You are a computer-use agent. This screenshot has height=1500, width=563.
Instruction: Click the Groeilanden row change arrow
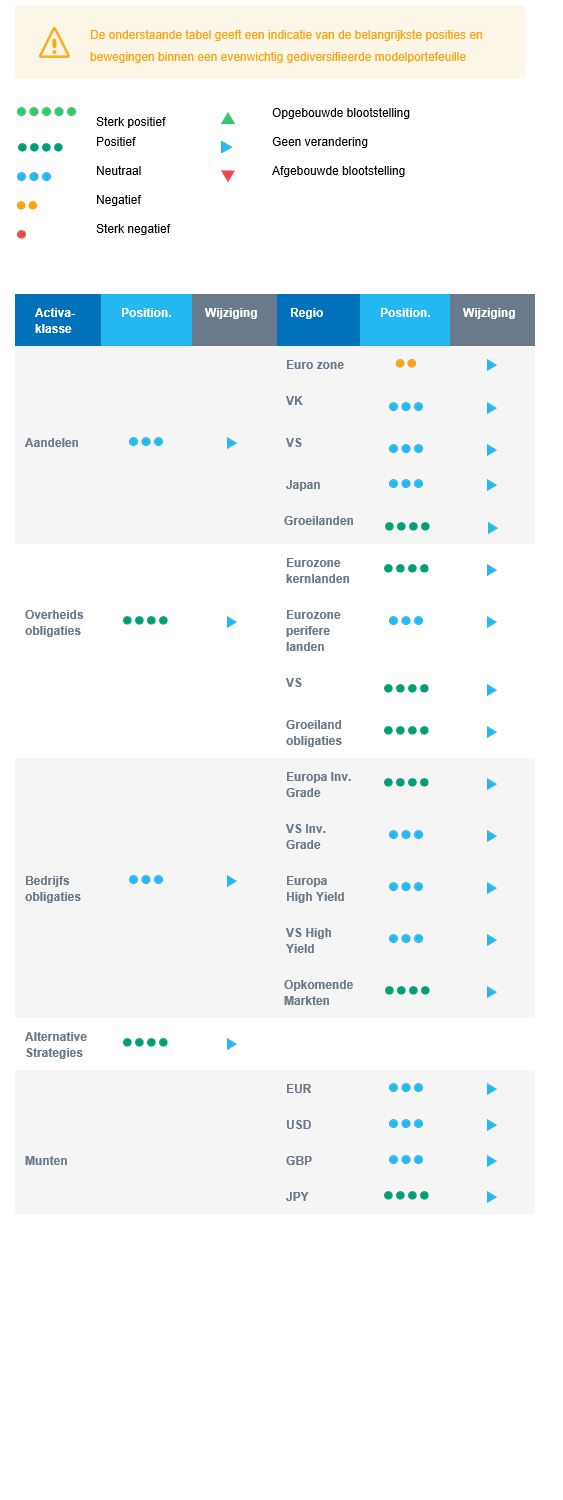click(x=492, y=528)
